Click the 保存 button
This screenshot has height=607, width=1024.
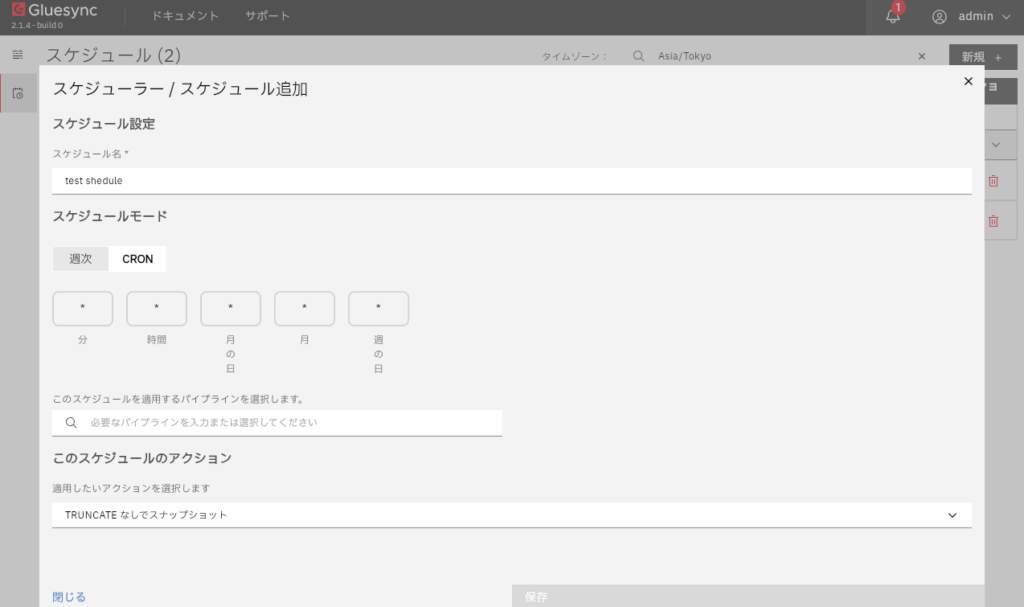coord(747,596)
